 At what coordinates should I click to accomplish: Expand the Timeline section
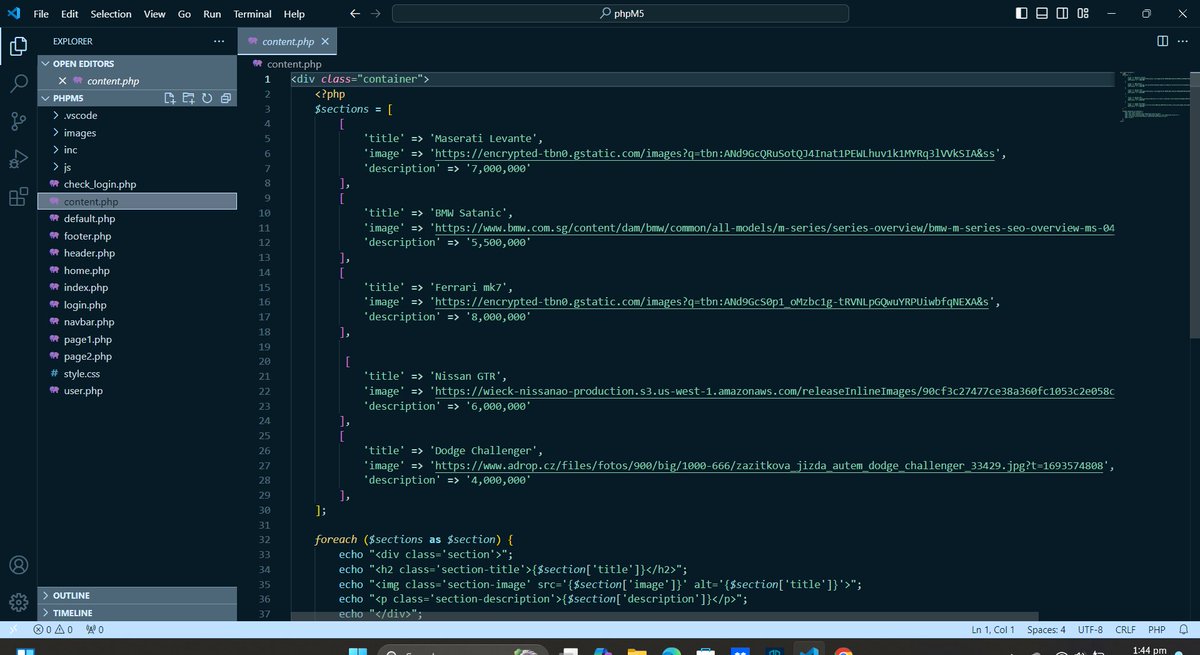pyautogui.click(x=137, y=612)
